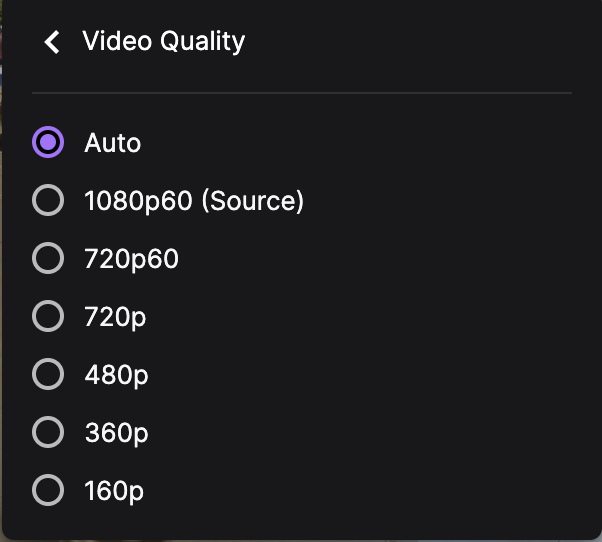Click the filled purple Auto radio indicator

coord(48,143)
